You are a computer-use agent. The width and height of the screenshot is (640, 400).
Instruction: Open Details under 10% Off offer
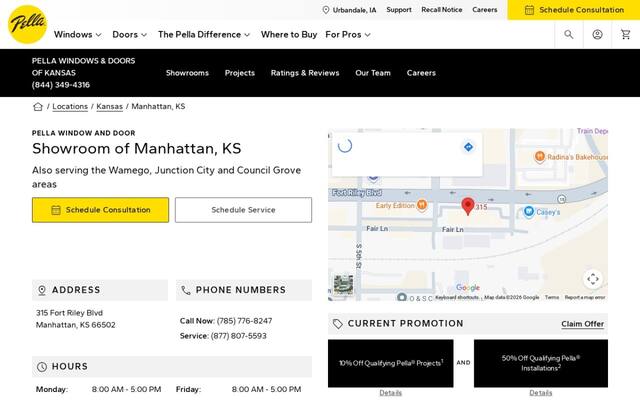tap(390, 393)
